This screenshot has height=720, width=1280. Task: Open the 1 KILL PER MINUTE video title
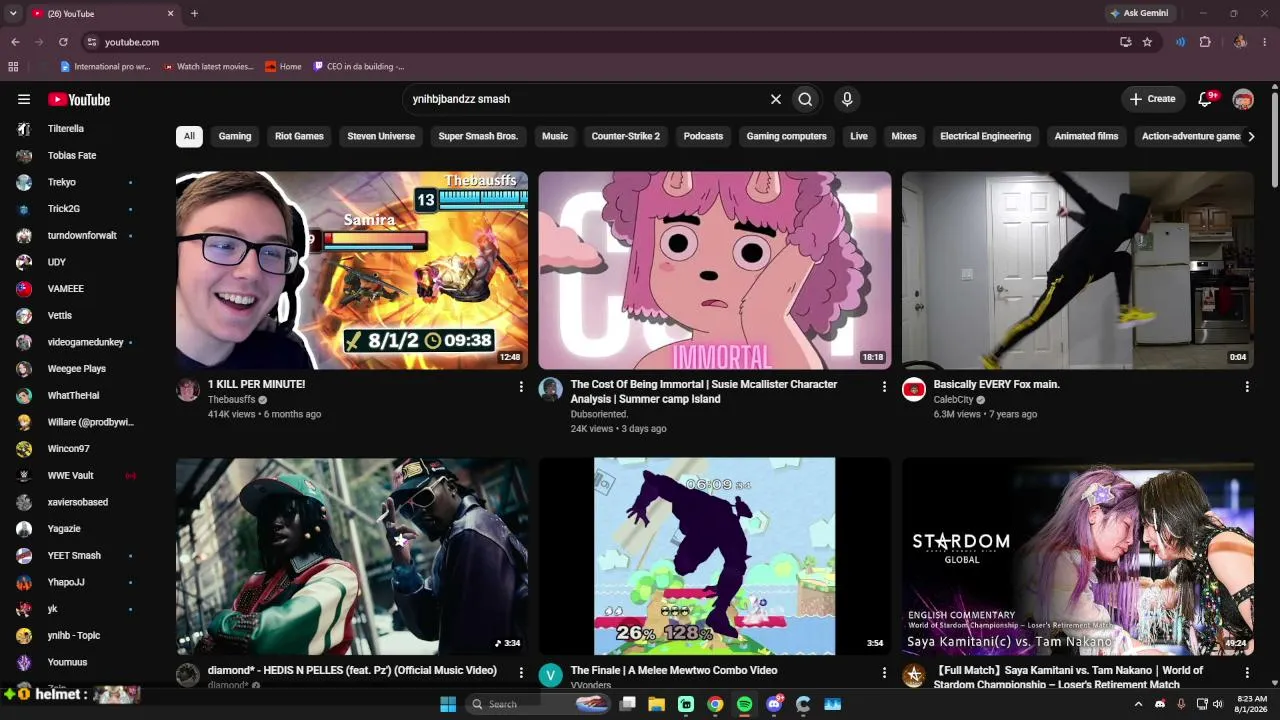257,385
